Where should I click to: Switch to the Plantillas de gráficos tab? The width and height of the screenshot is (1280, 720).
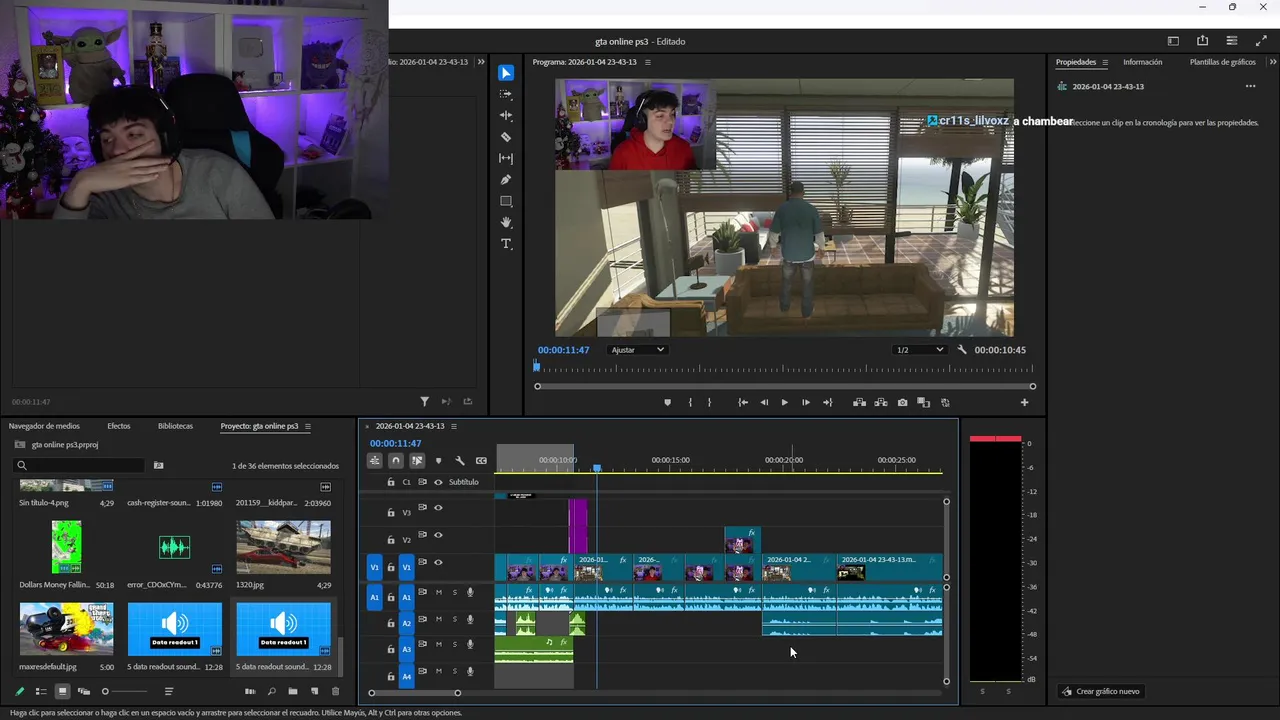1222,62
